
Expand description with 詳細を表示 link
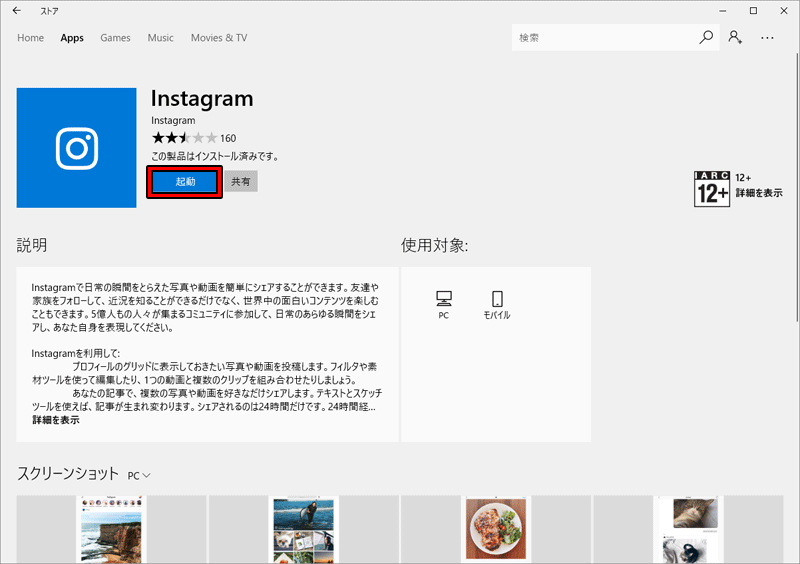(56, 420)
